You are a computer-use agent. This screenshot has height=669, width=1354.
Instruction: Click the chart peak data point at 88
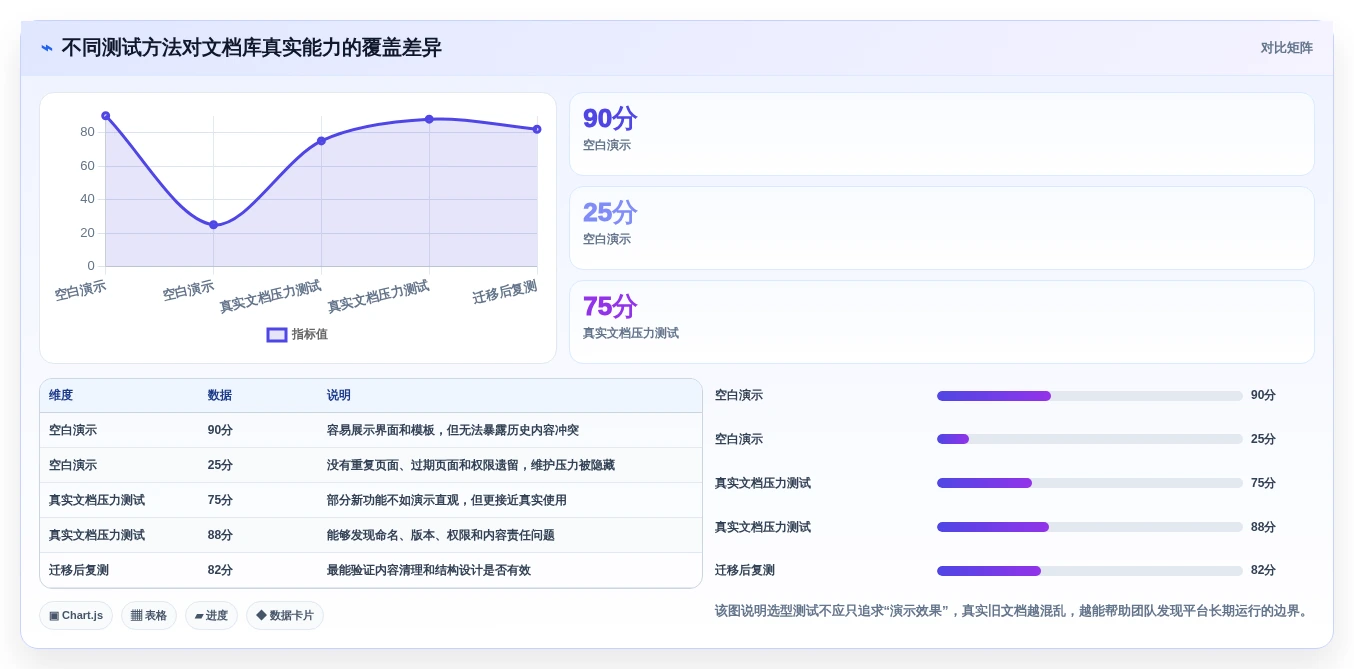coord(429,119)
